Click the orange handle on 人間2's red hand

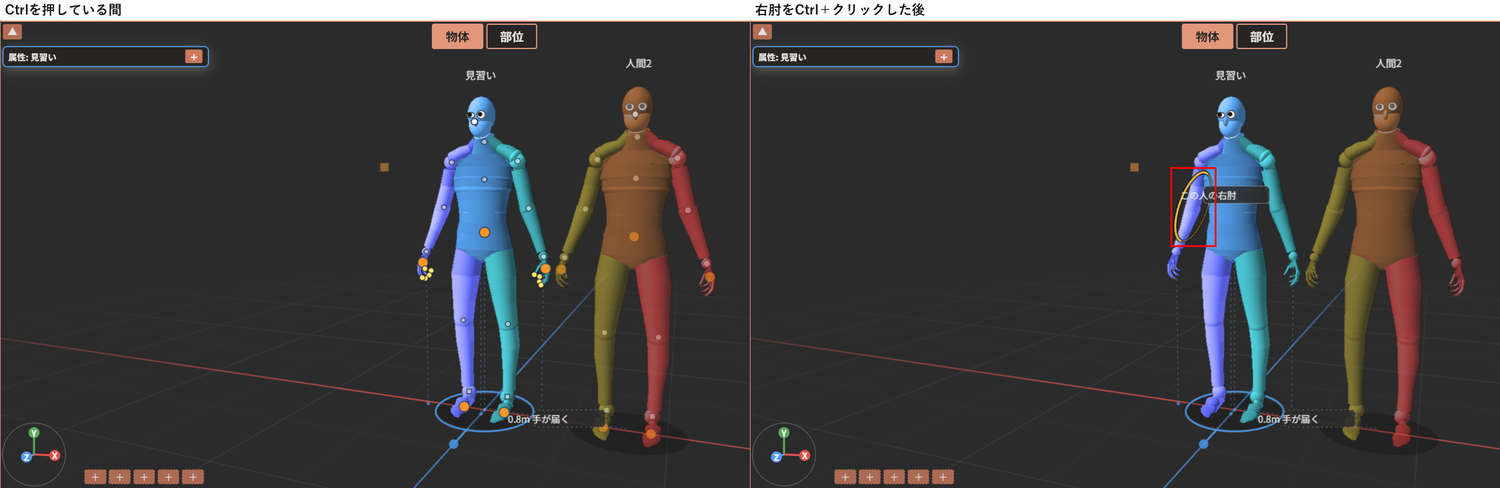709,277
